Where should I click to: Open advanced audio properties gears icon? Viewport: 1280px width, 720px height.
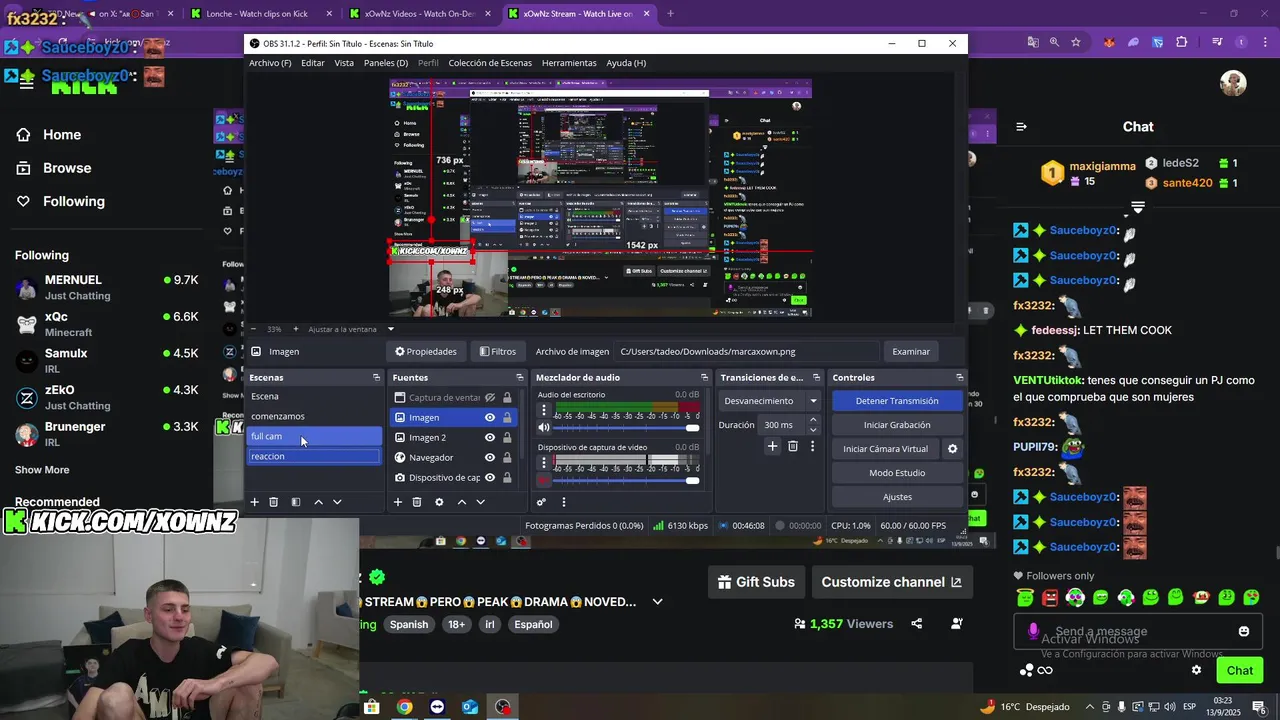point(541,502)
